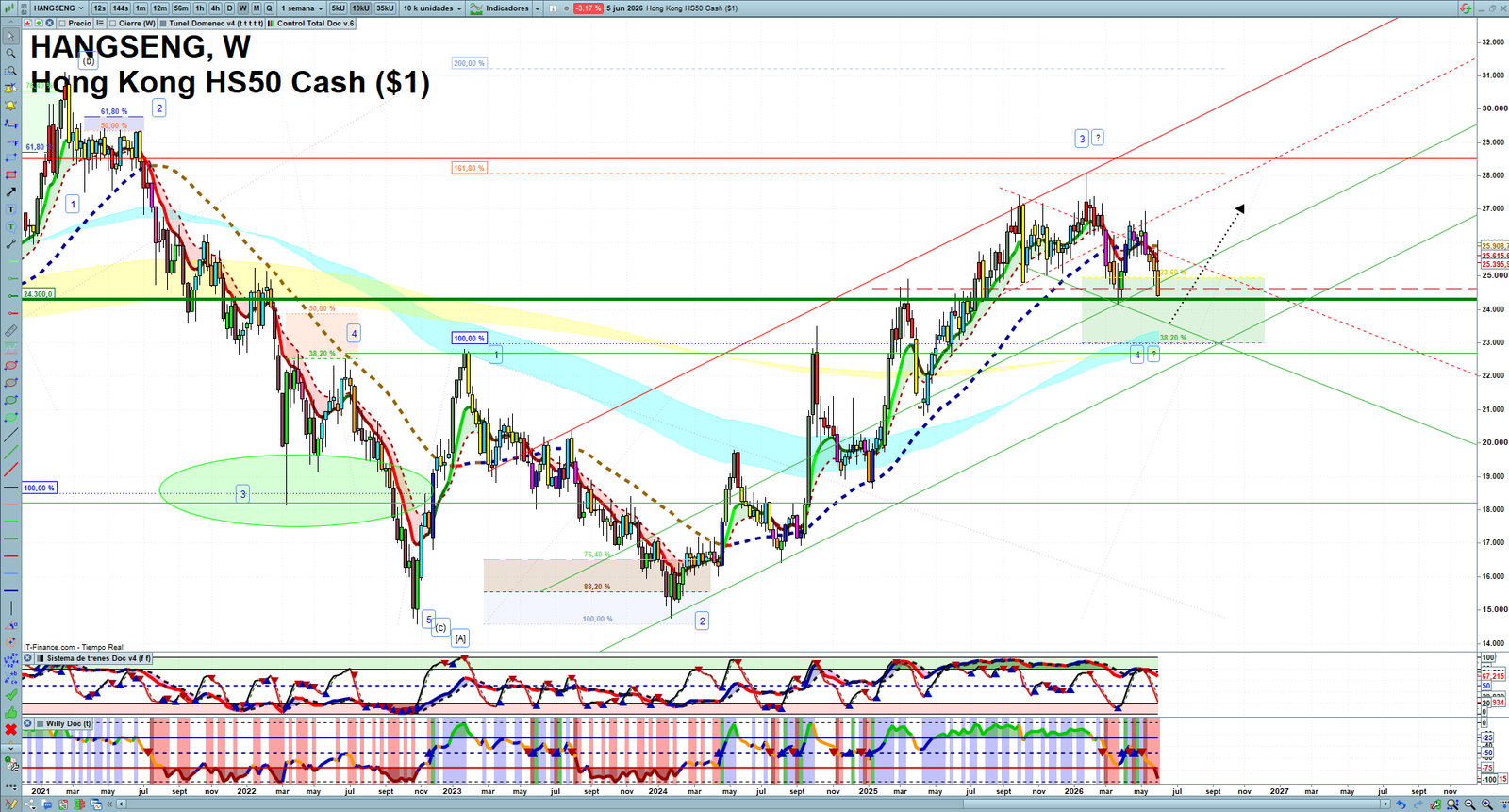Open the order book icon in bottom bar
The image size is (1509, 812).
coord(80,804)
